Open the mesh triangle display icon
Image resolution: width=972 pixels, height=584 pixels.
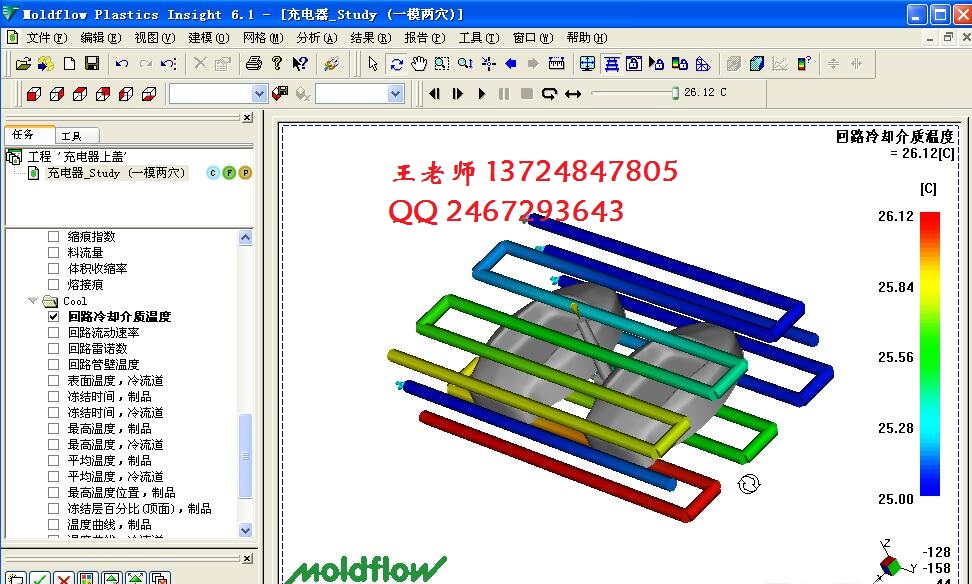point(702,63)
